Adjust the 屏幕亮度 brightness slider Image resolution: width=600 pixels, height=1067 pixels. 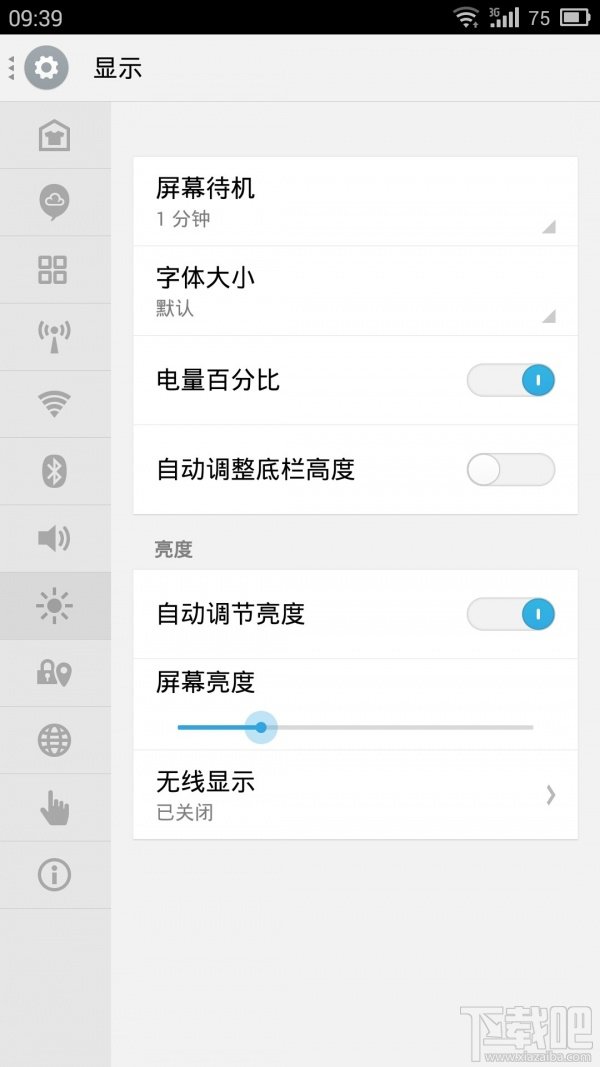point(260,727)
